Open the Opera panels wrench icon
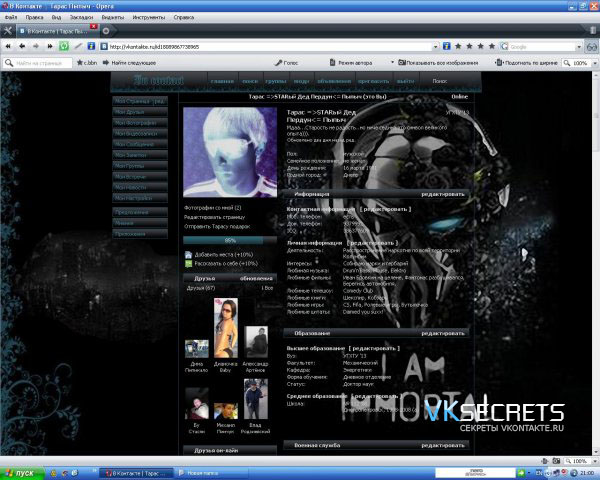The height and width of the screenshot is (480, 600). pyautogui.click(x=7, y=31)
